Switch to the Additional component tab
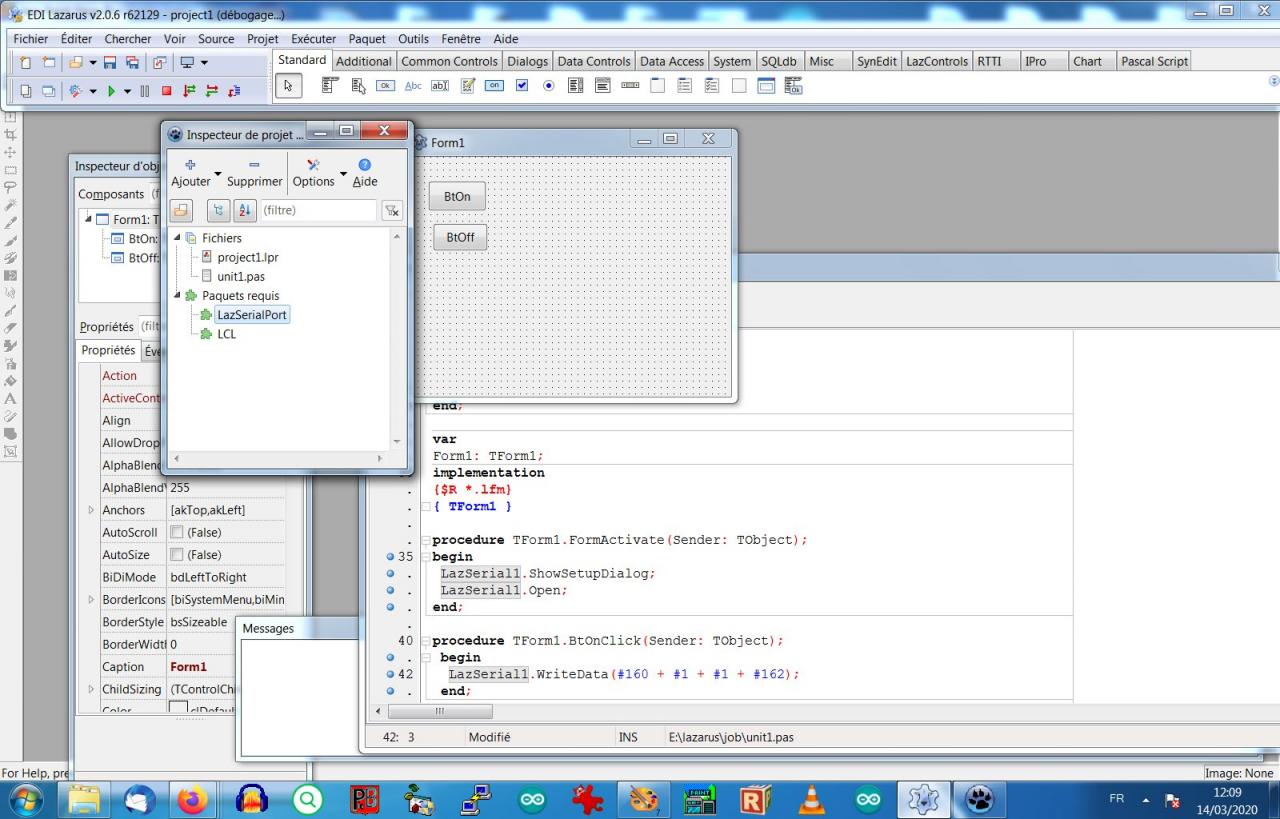The height and width of the screenshot is (819, 1280). (364, 61)
